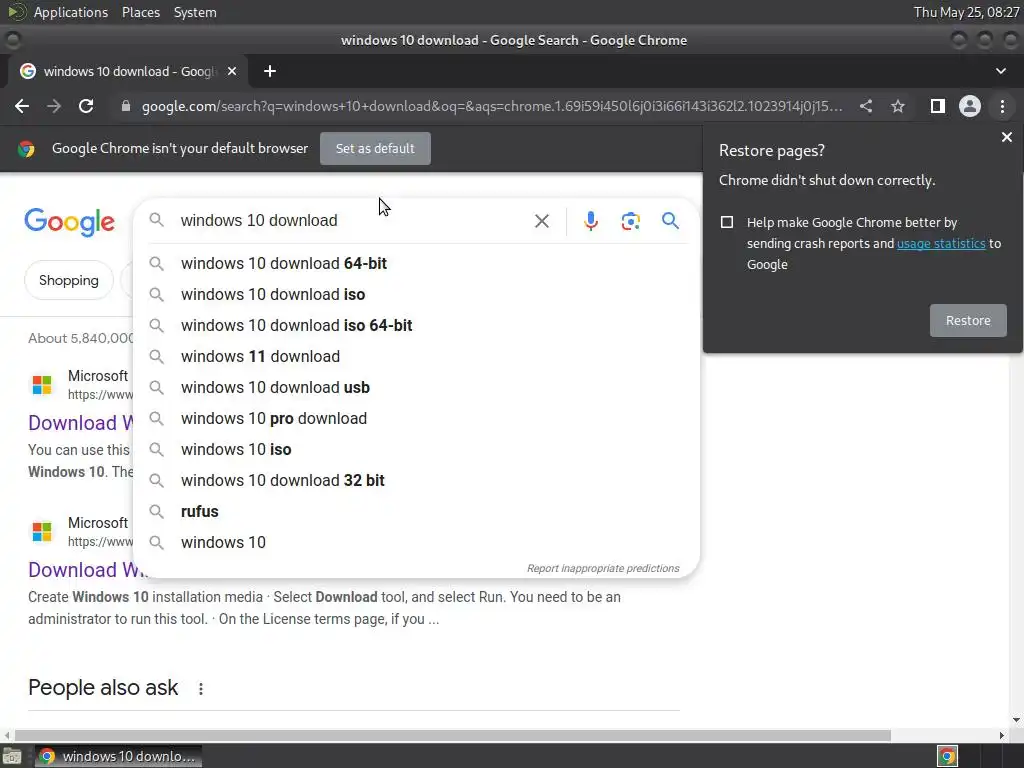The width and height of the screenshot is (1024, 768).
Task: View site security lock information
Action: [126, 106]
